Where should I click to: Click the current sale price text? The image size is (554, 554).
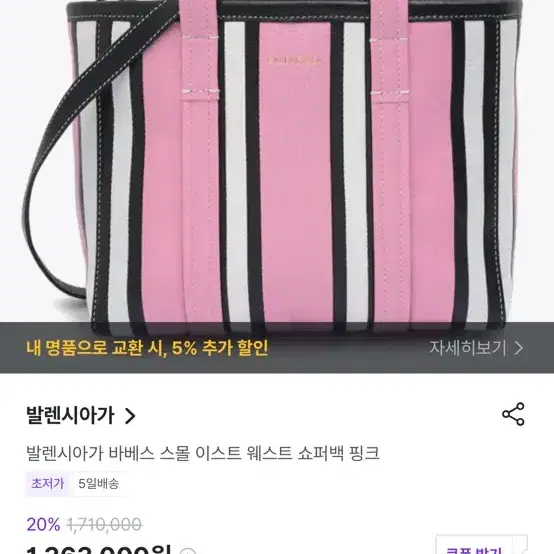pos(98,549)
